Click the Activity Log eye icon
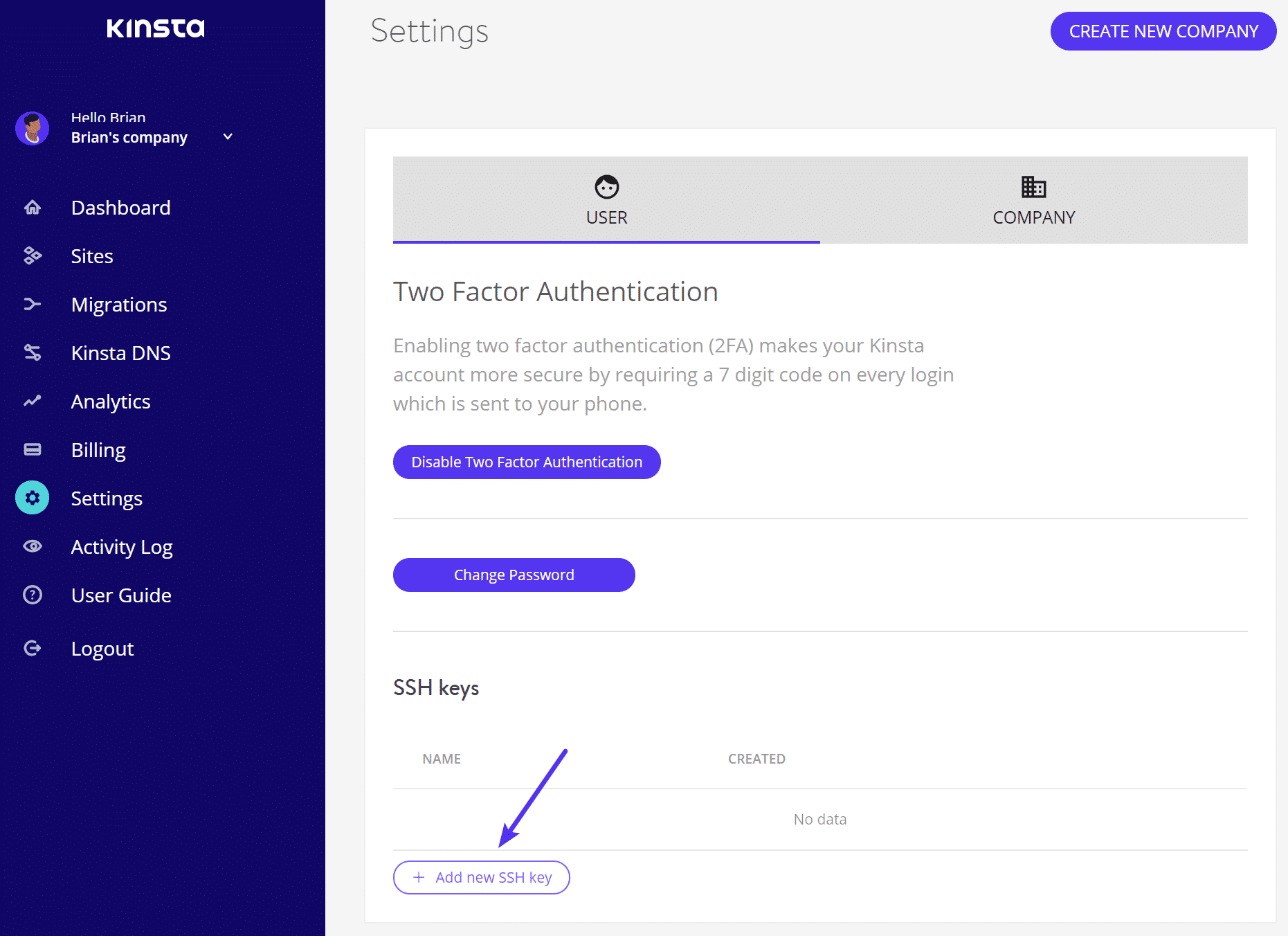1288x936 pixels. 33,546
